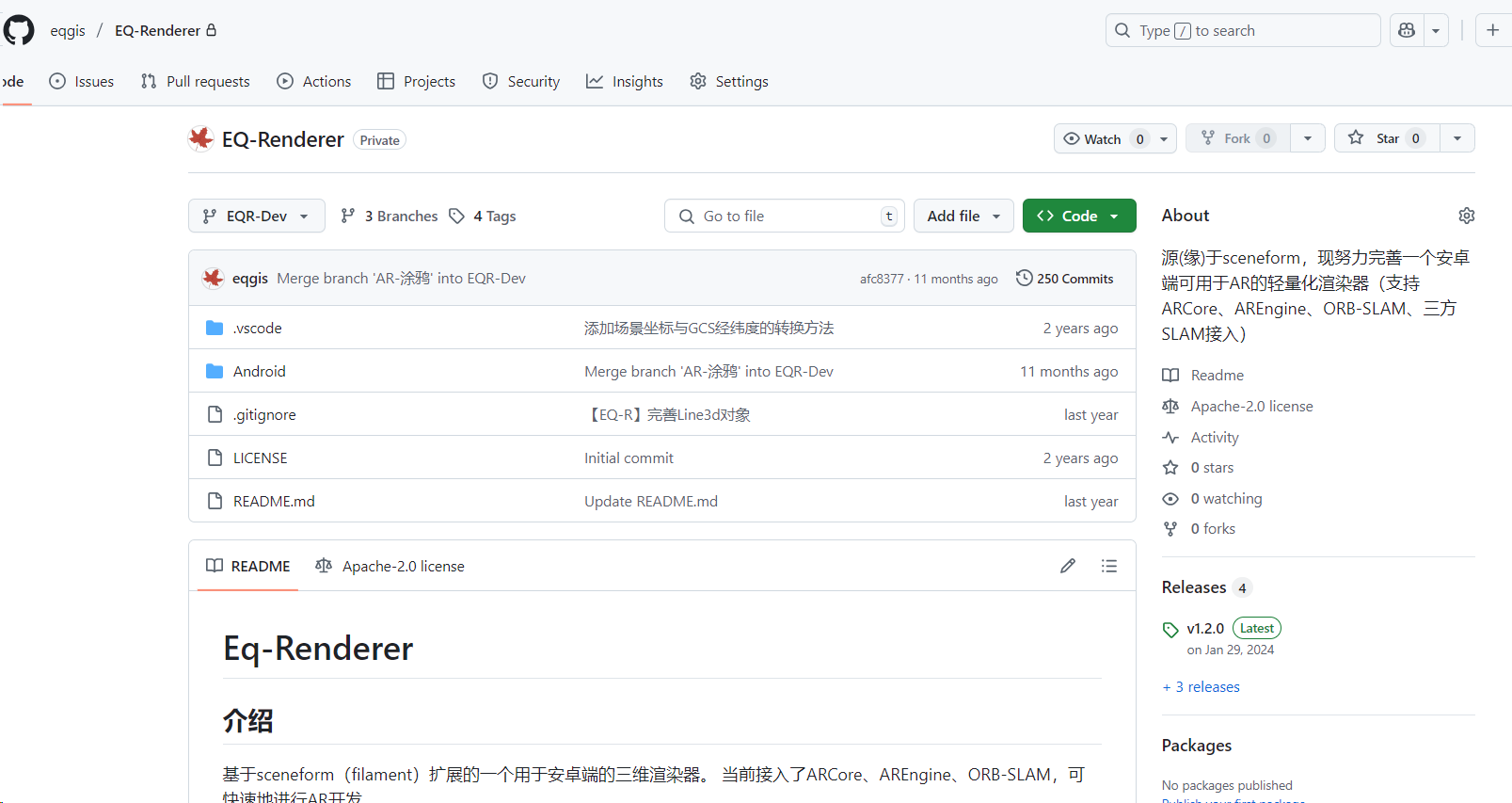1512x803 pixels.
Task: Open the LICENSE file
Action: pyautogui.click(x=260, y=458)
